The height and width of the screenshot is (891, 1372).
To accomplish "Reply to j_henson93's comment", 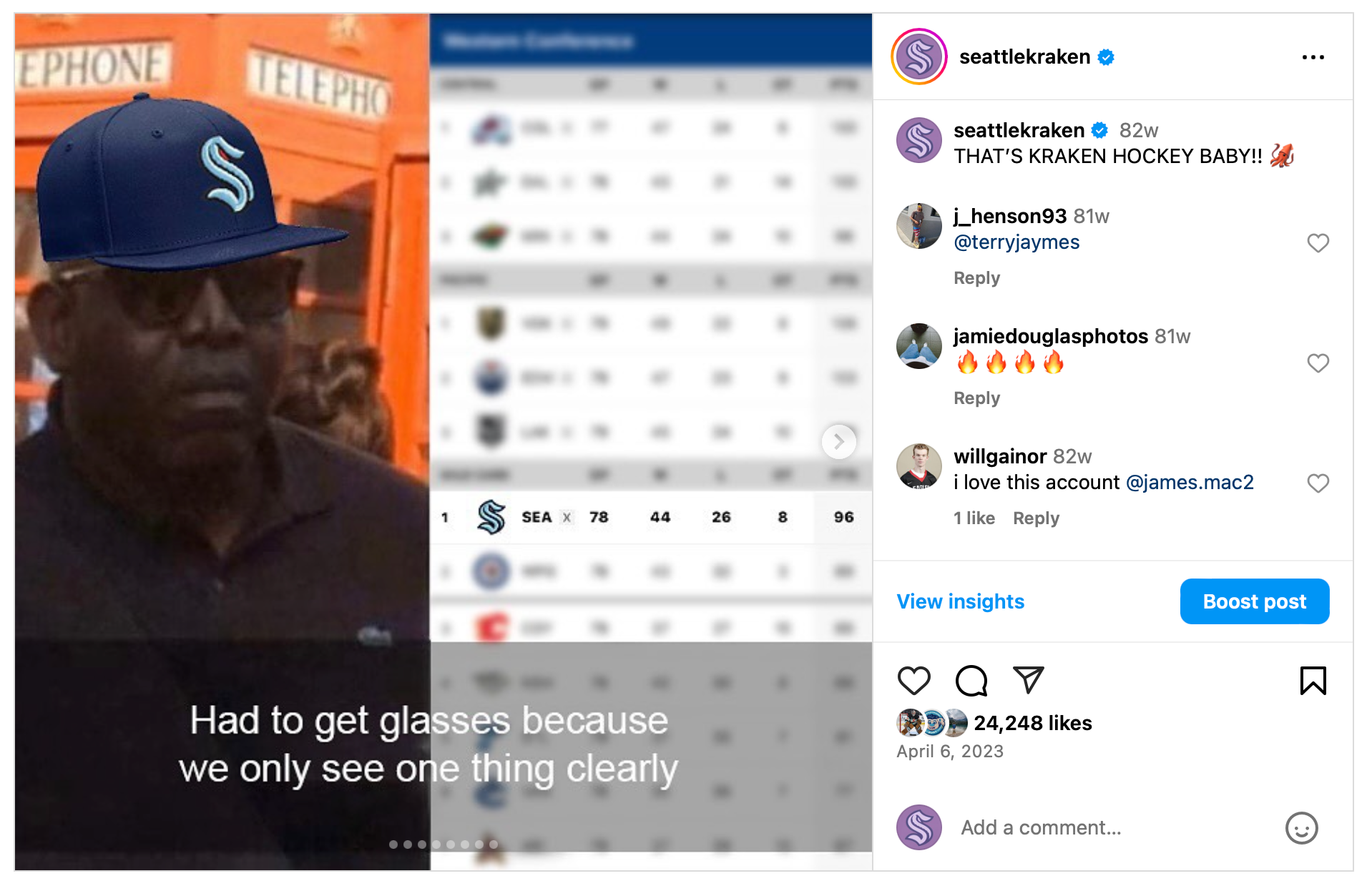I will (x=976, y=278).
